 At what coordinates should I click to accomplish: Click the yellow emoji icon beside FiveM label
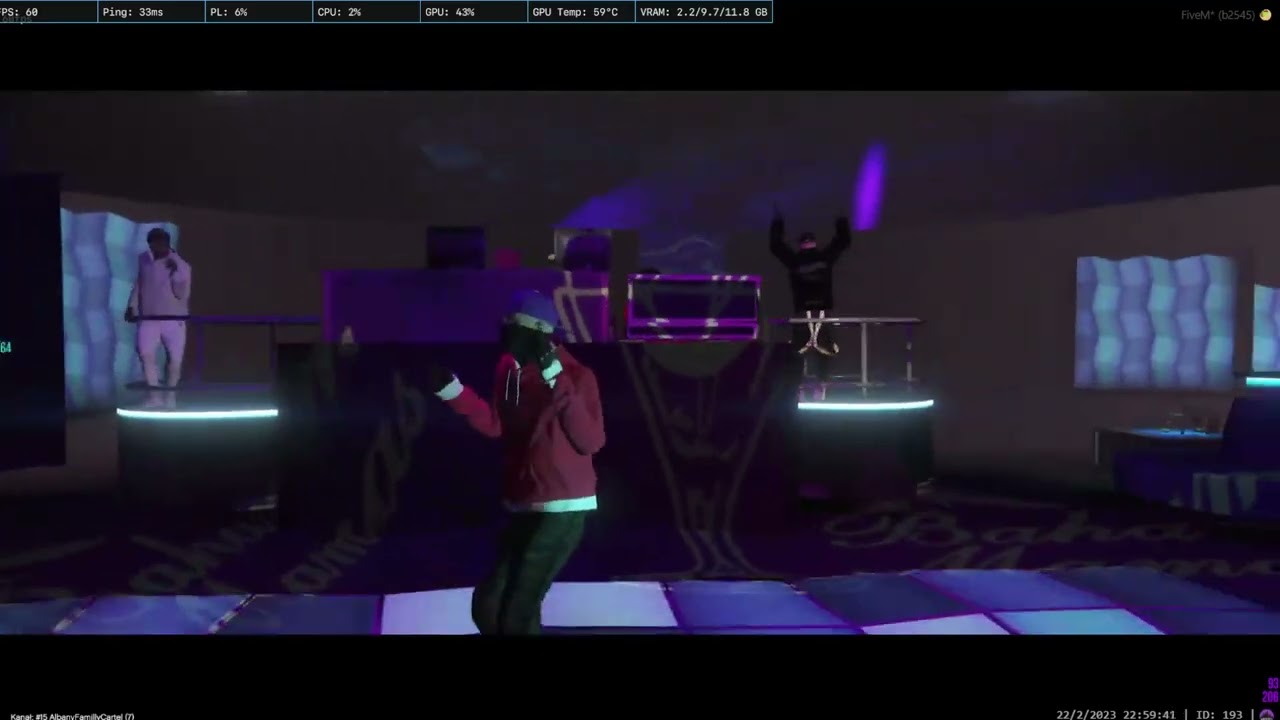1265,15
